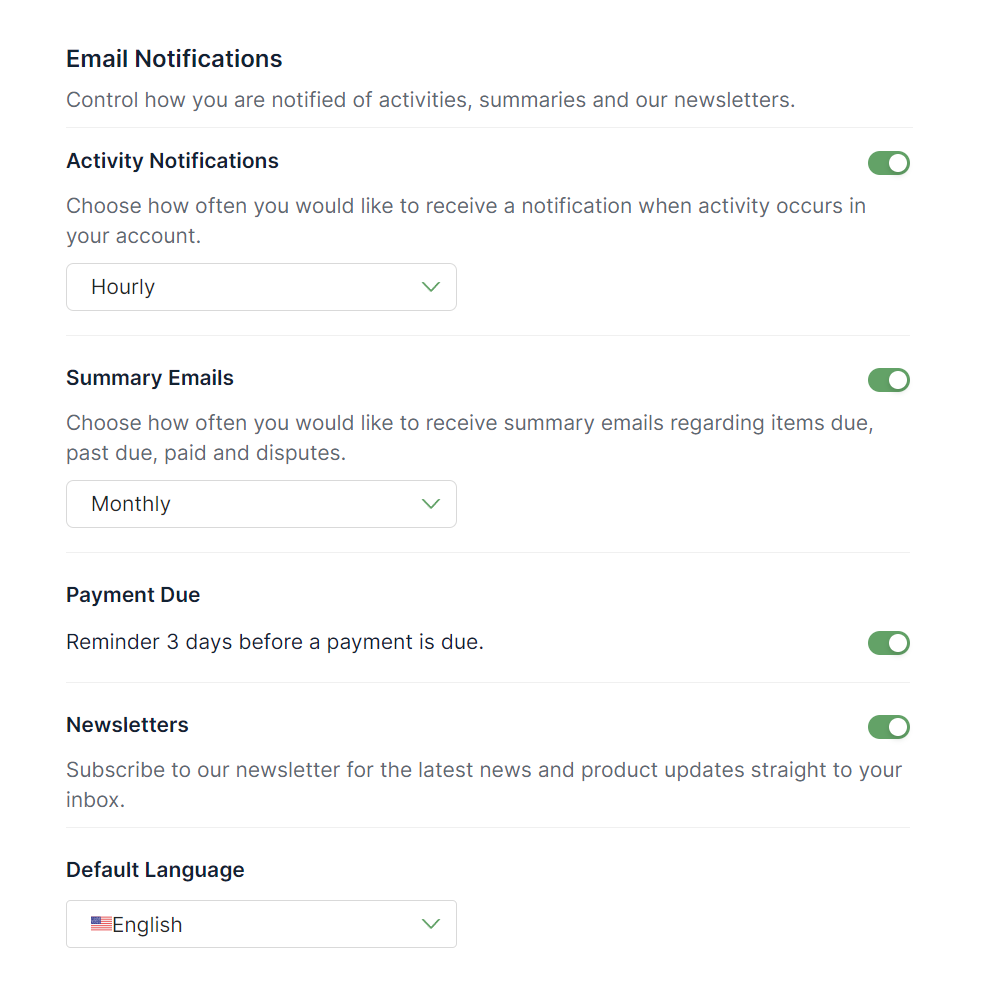
Task: Open the Hourly frequency dropdown
Action: pyautogui.click(x=261, y=287)
